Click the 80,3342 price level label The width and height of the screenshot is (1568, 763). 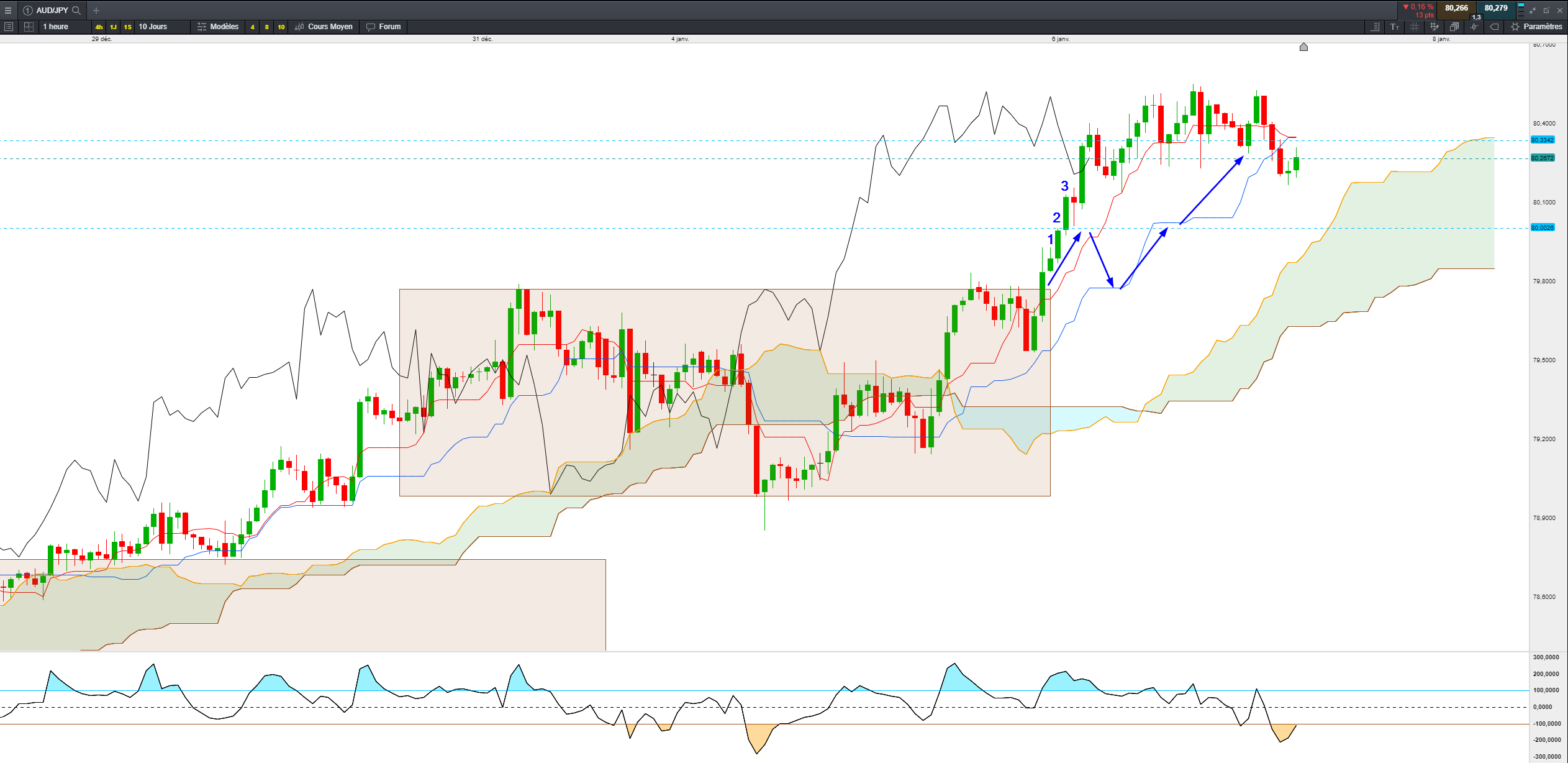coord(1543,140)
